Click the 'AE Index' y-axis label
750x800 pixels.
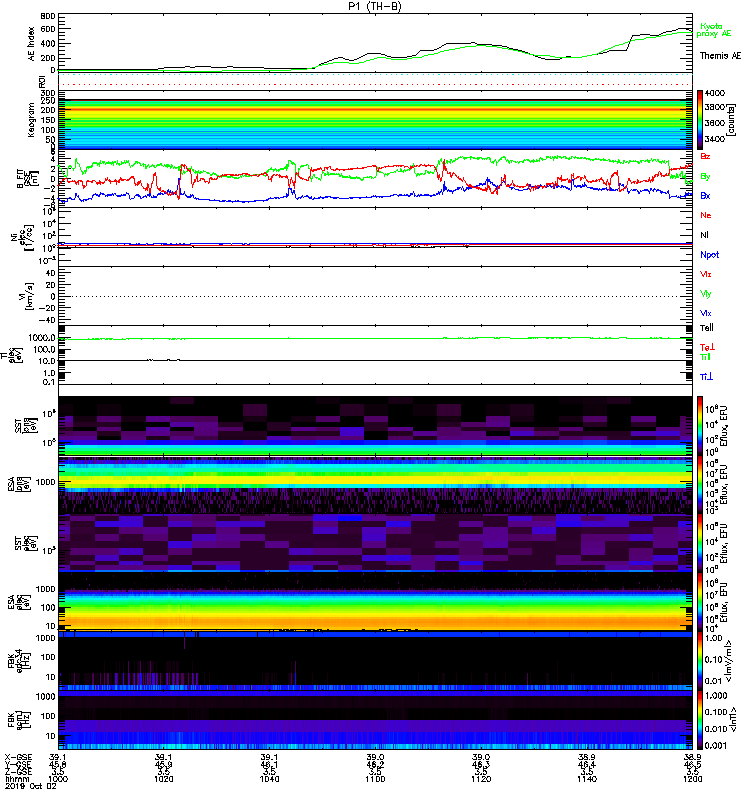(x=31, y=44)
